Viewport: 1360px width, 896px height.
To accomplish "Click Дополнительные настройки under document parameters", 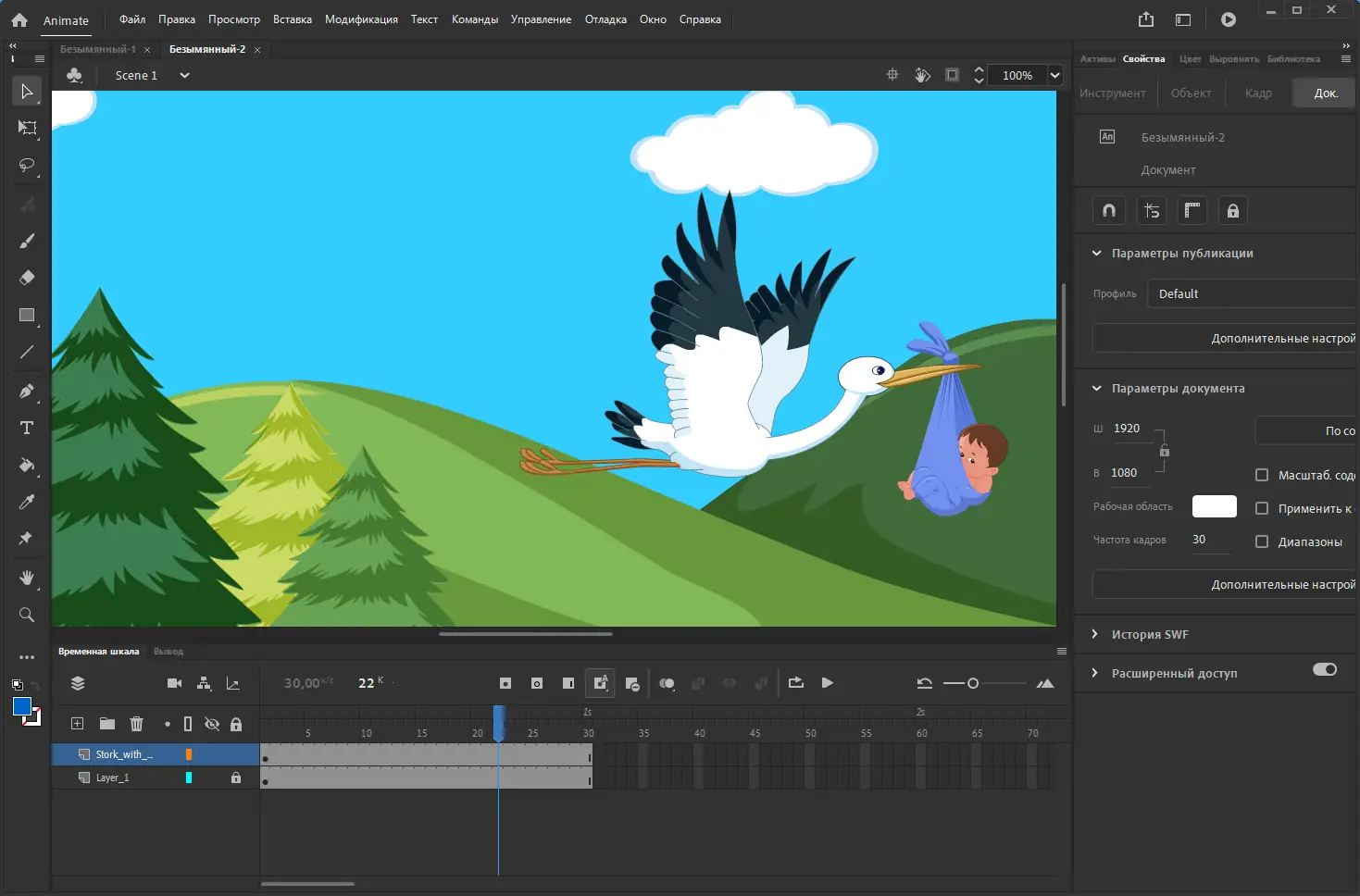I will coord(1281,584).
